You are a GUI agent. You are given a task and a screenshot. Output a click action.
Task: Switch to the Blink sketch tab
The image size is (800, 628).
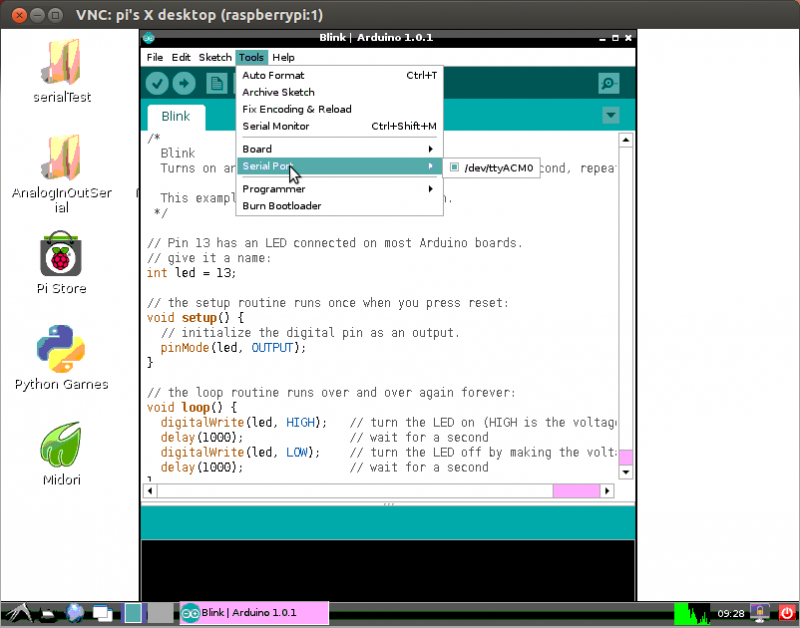coord(176,117)
